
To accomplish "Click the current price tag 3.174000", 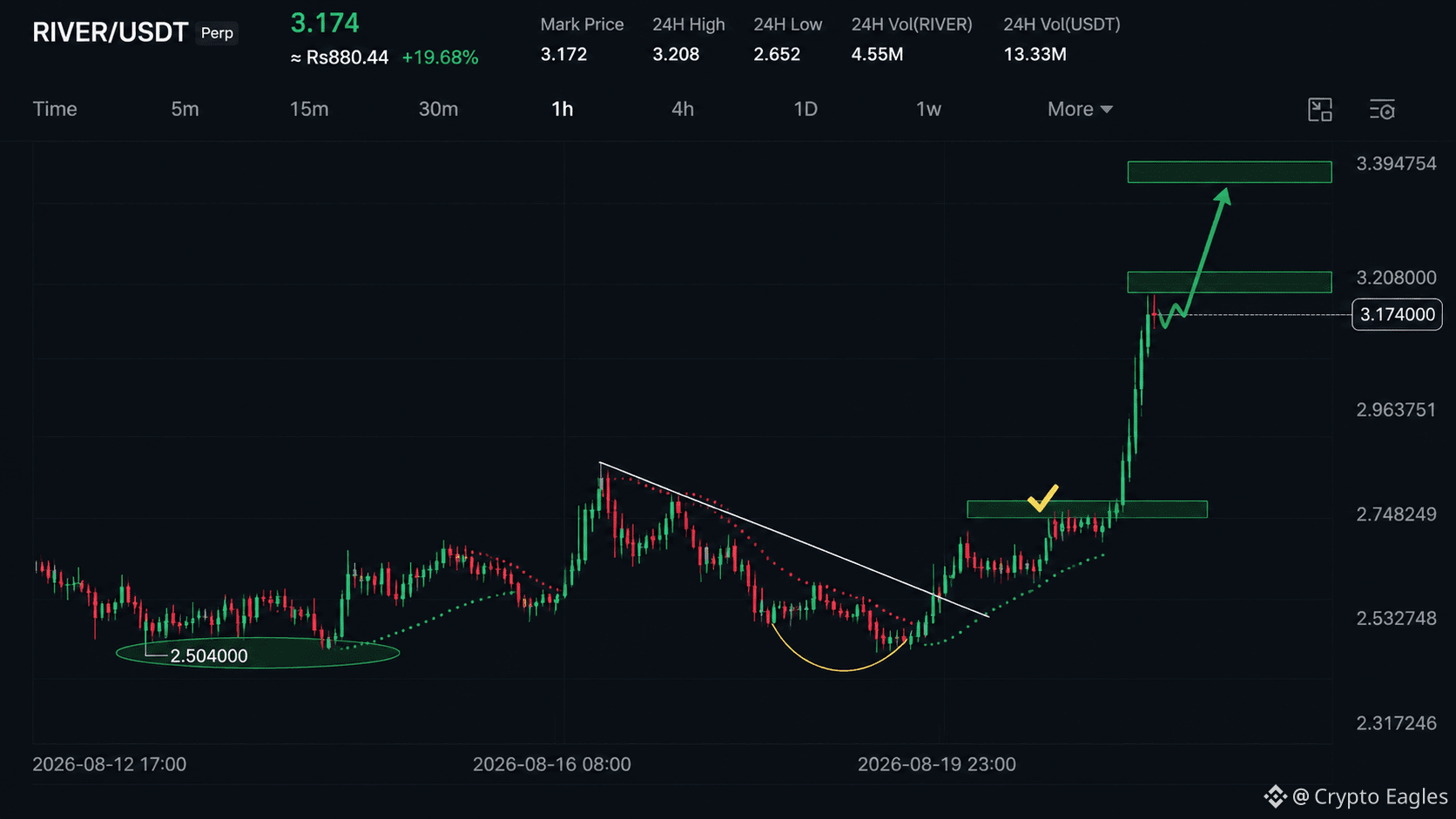I will (1397, 314).
